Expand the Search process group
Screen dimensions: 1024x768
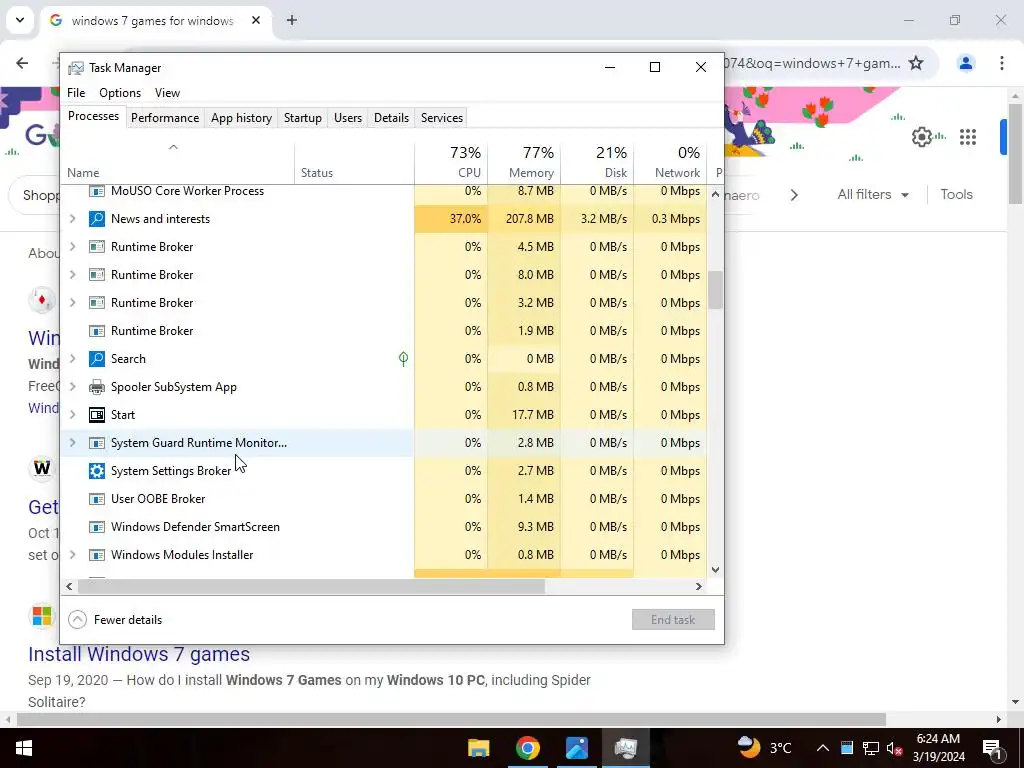click(72, 359)
